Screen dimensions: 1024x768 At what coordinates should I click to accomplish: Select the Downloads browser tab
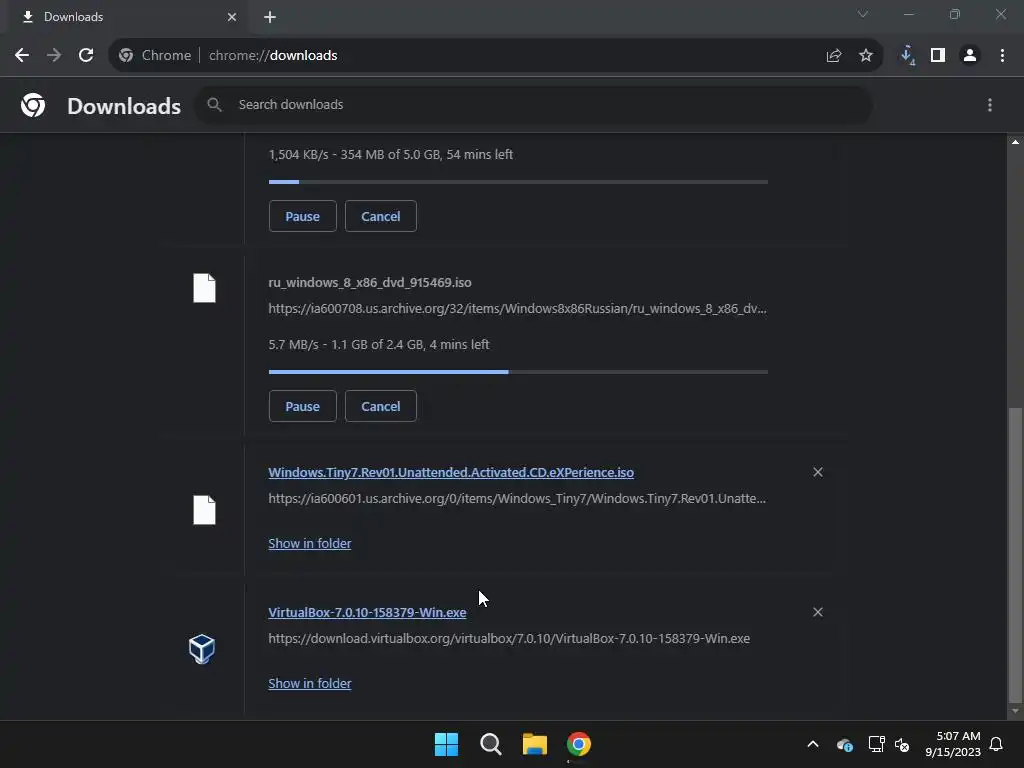click(x=127, y=17)
